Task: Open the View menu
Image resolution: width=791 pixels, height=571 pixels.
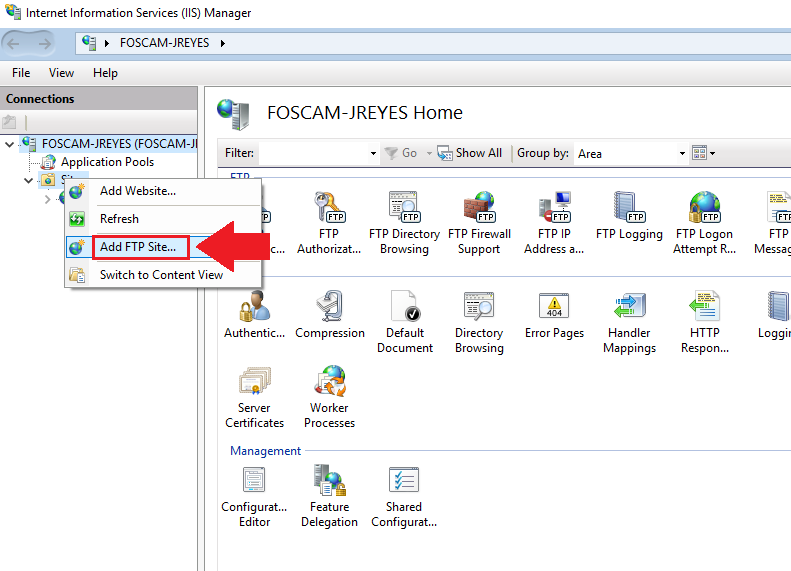Action: [x=61, y=73]
